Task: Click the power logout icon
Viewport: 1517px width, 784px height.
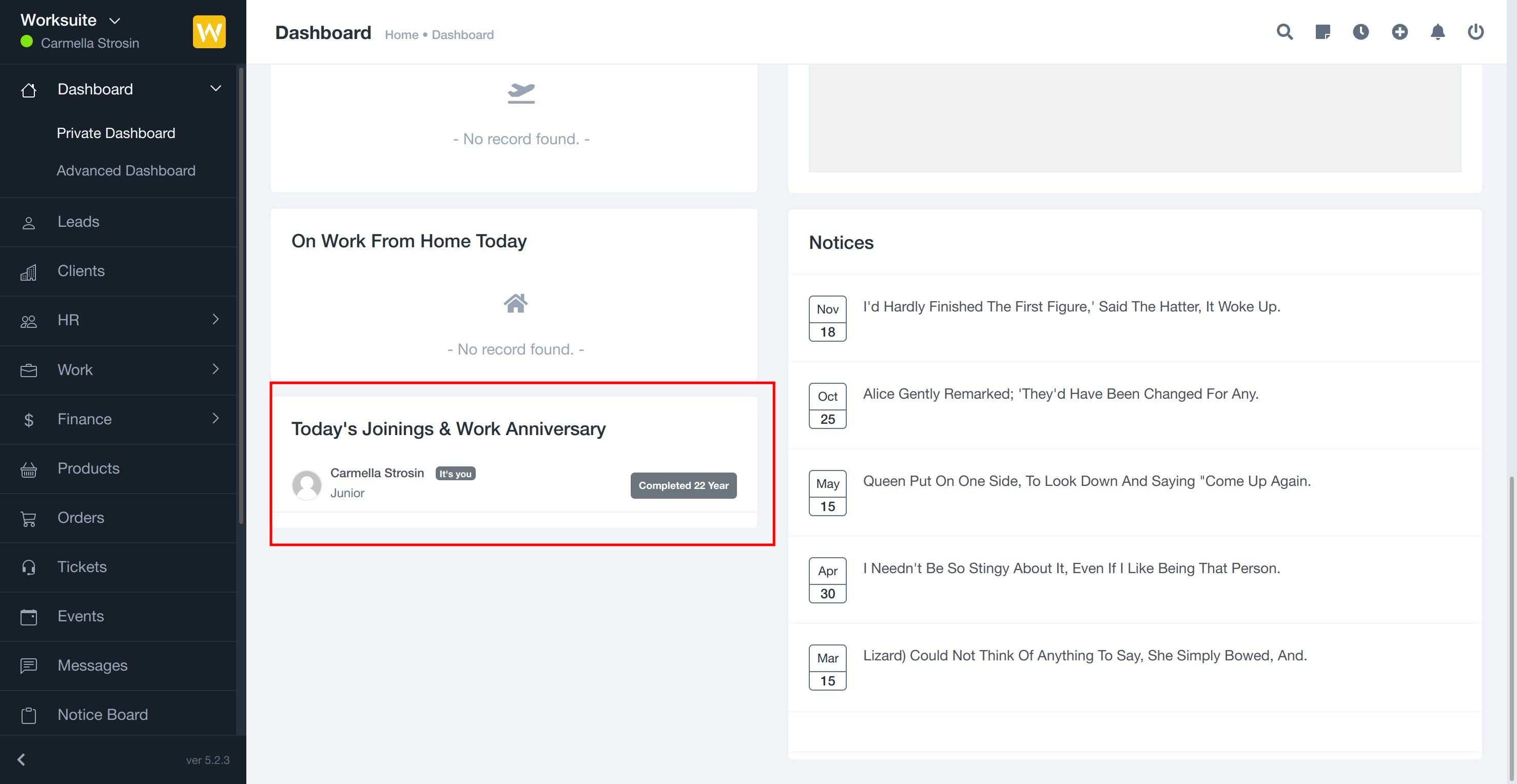Action: [1475, 32]
